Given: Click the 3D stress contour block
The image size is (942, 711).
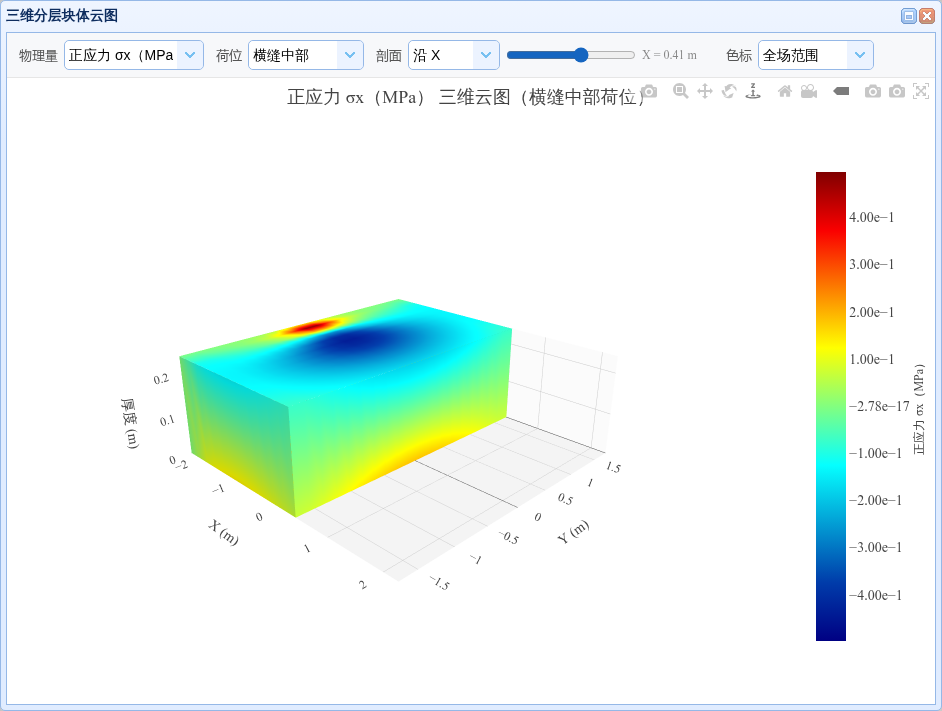Looking at the screenshot, I should [x=348, y=409].
